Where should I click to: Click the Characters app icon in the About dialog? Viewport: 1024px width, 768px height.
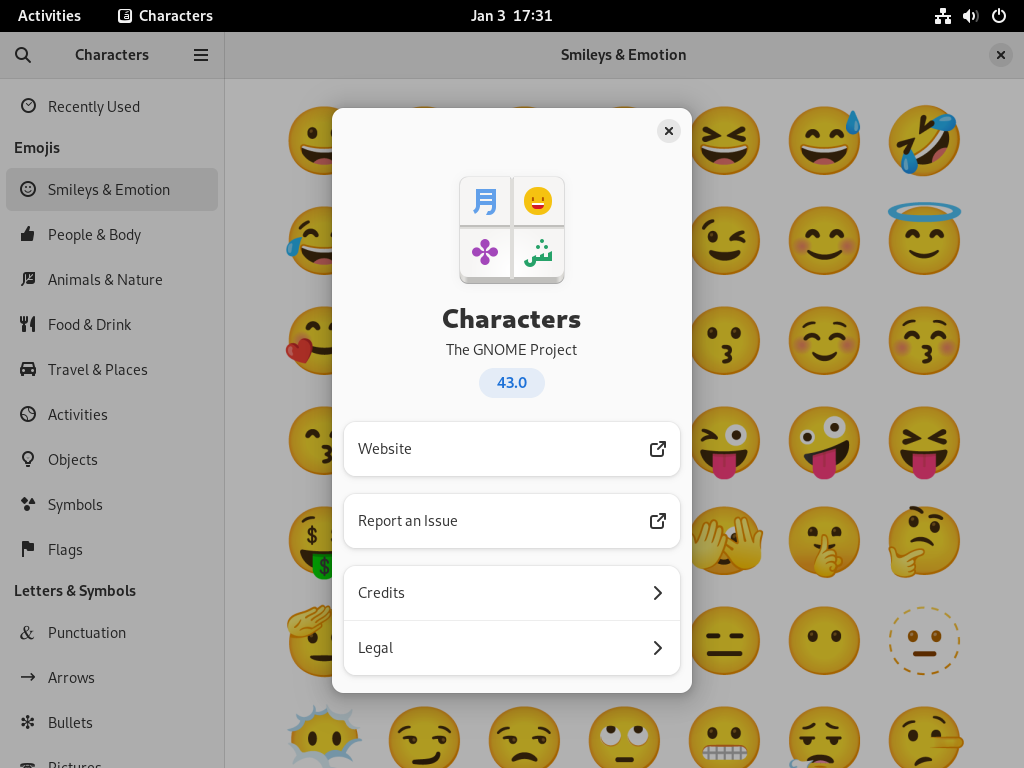coord(512,230)
